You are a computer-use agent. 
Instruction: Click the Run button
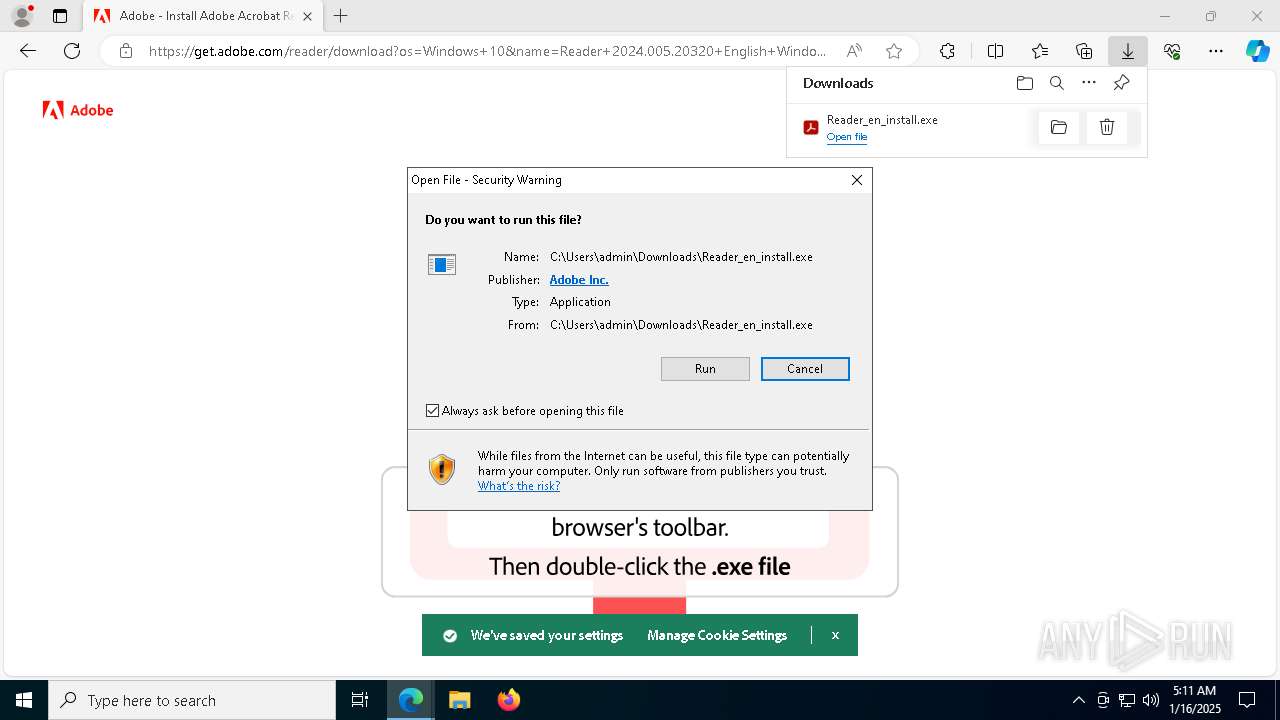(705, 369)
